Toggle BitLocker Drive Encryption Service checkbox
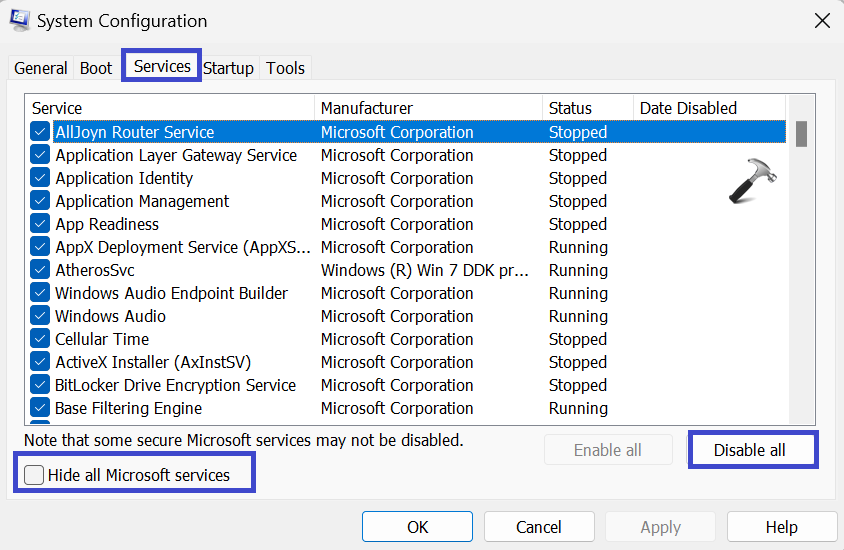 pyautogui.click(x=40, y=385)
